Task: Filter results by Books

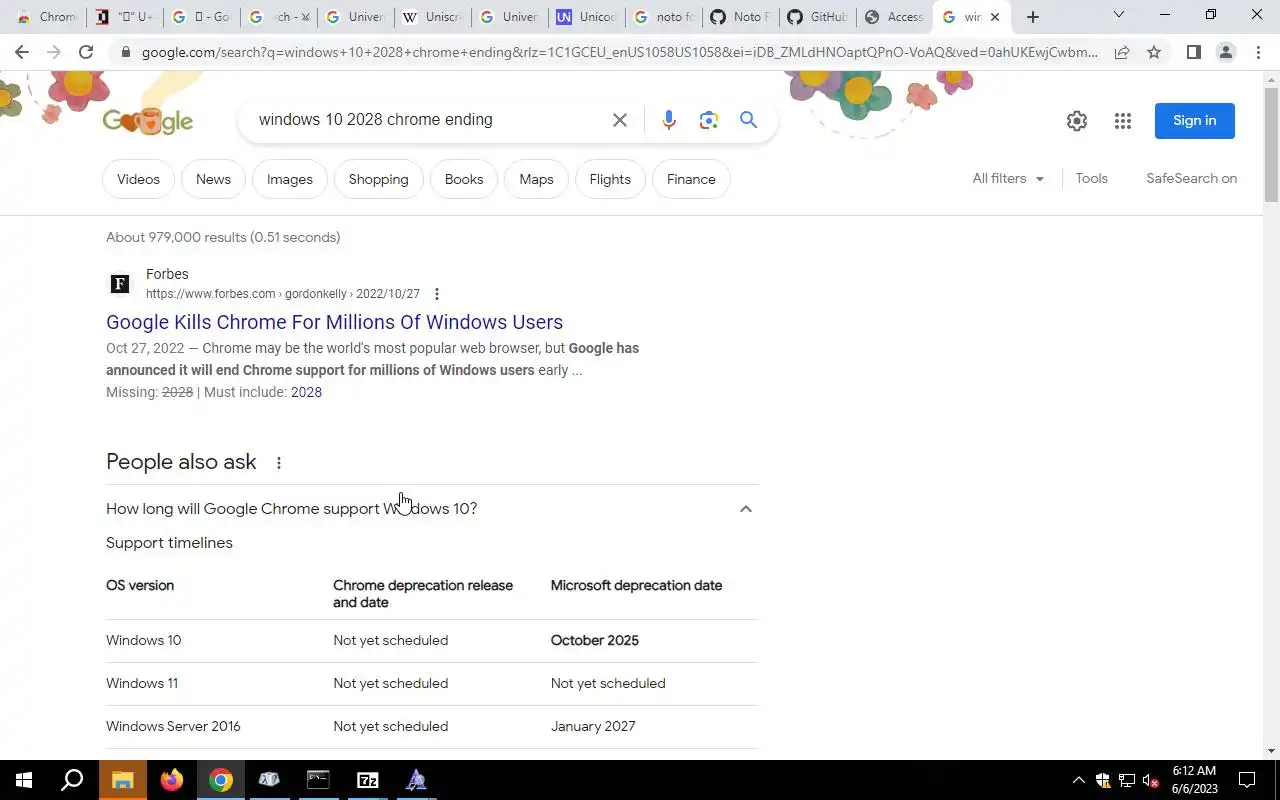Action: coord(464,179)
